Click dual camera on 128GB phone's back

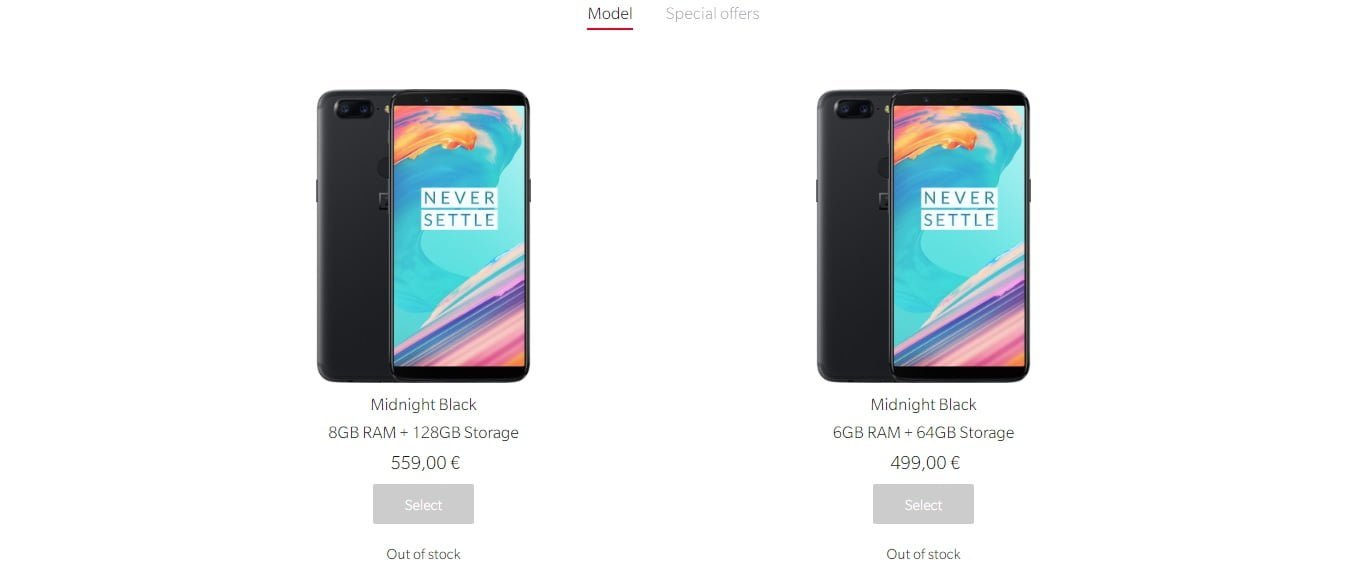click(353, 107)
